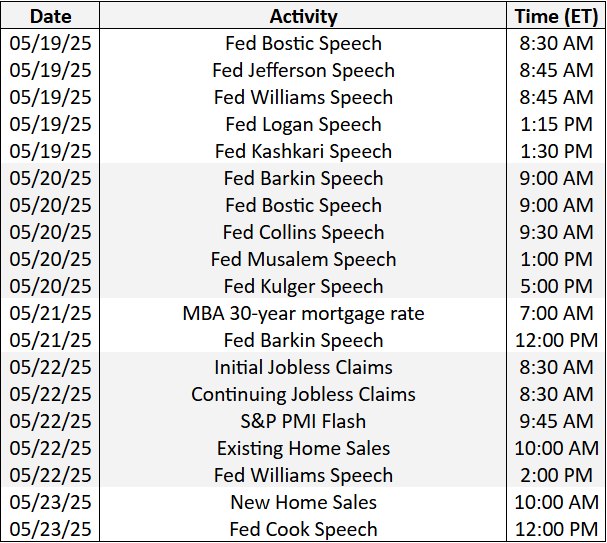Click the Fed Kulger Speech cell
Image resolution: width=607 pixels, height=543 pixels.
[303, 287]
